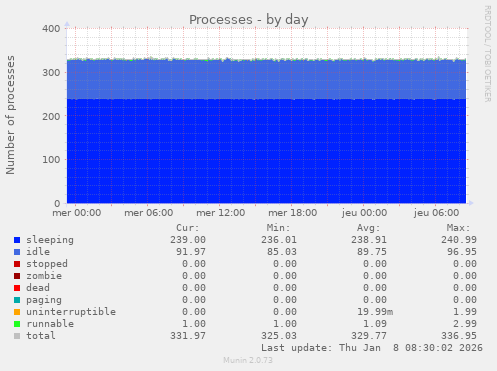Click total current value 331.97
497x371 pixels.
[x=188, y=336]
